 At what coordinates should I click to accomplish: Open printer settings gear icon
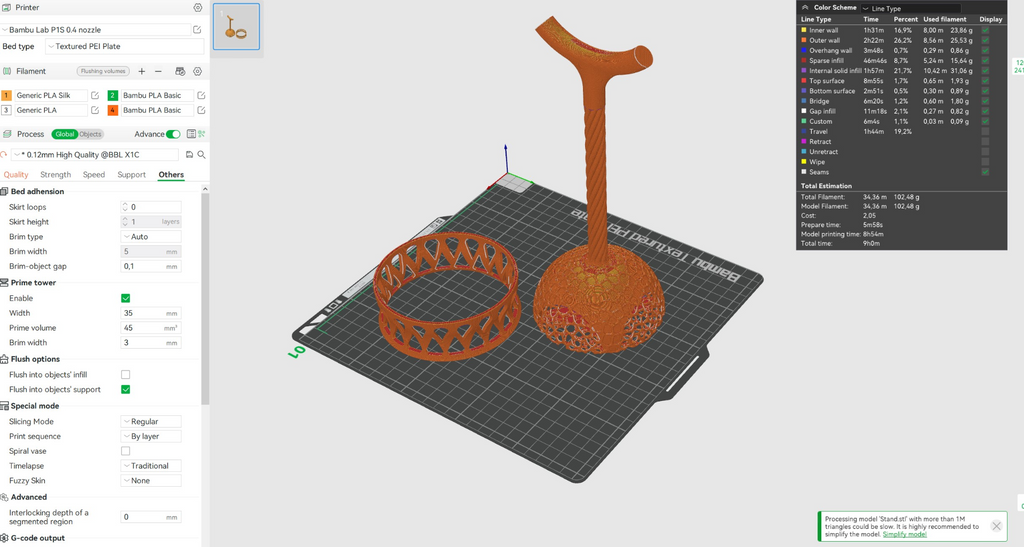pyautogui.click(x=197, y=8)
